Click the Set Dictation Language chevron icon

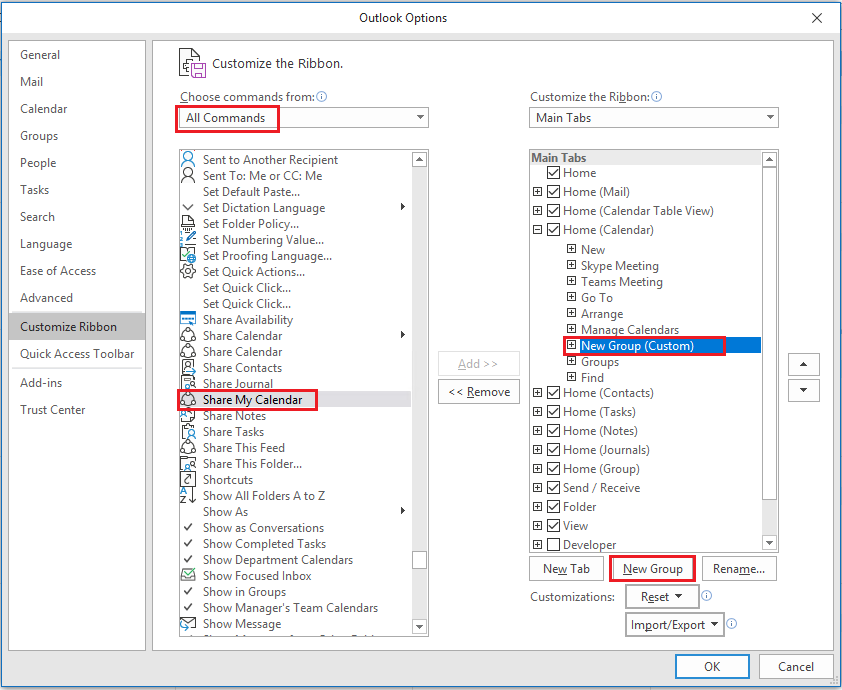pos(188,207)
